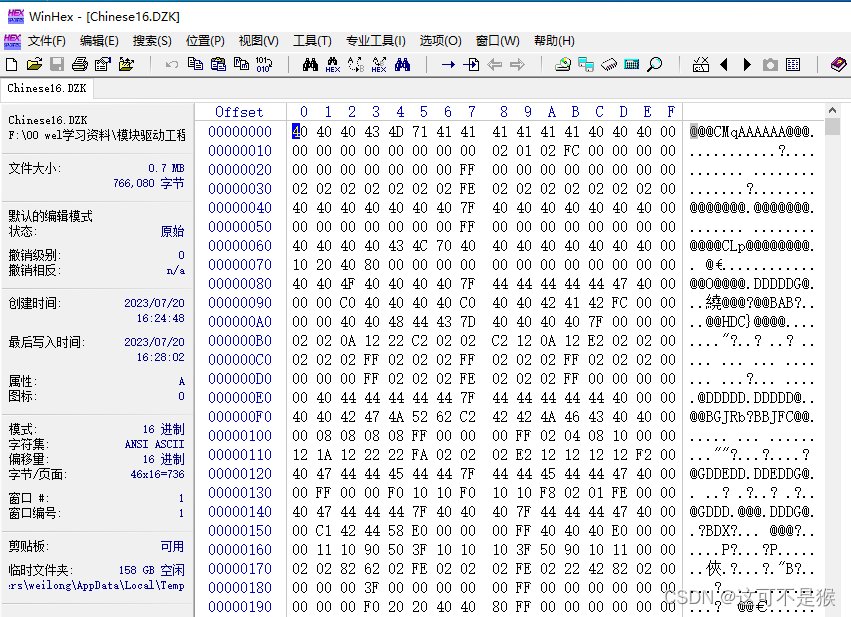
Task: Open the 搜索(S) menu
Action: click(152, 41)
